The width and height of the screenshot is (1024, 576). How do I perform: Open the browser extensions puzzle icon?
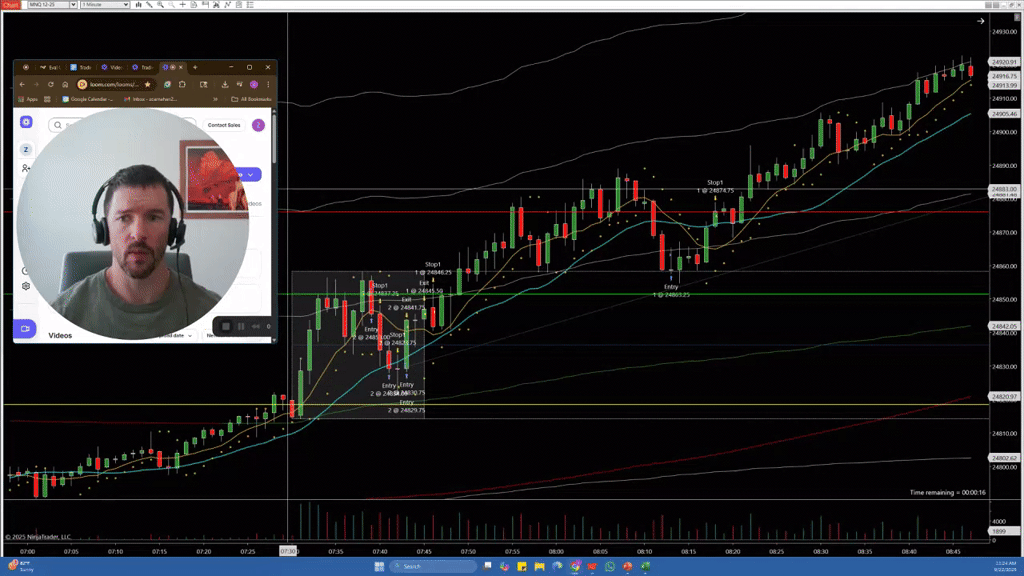coord(182,84)
